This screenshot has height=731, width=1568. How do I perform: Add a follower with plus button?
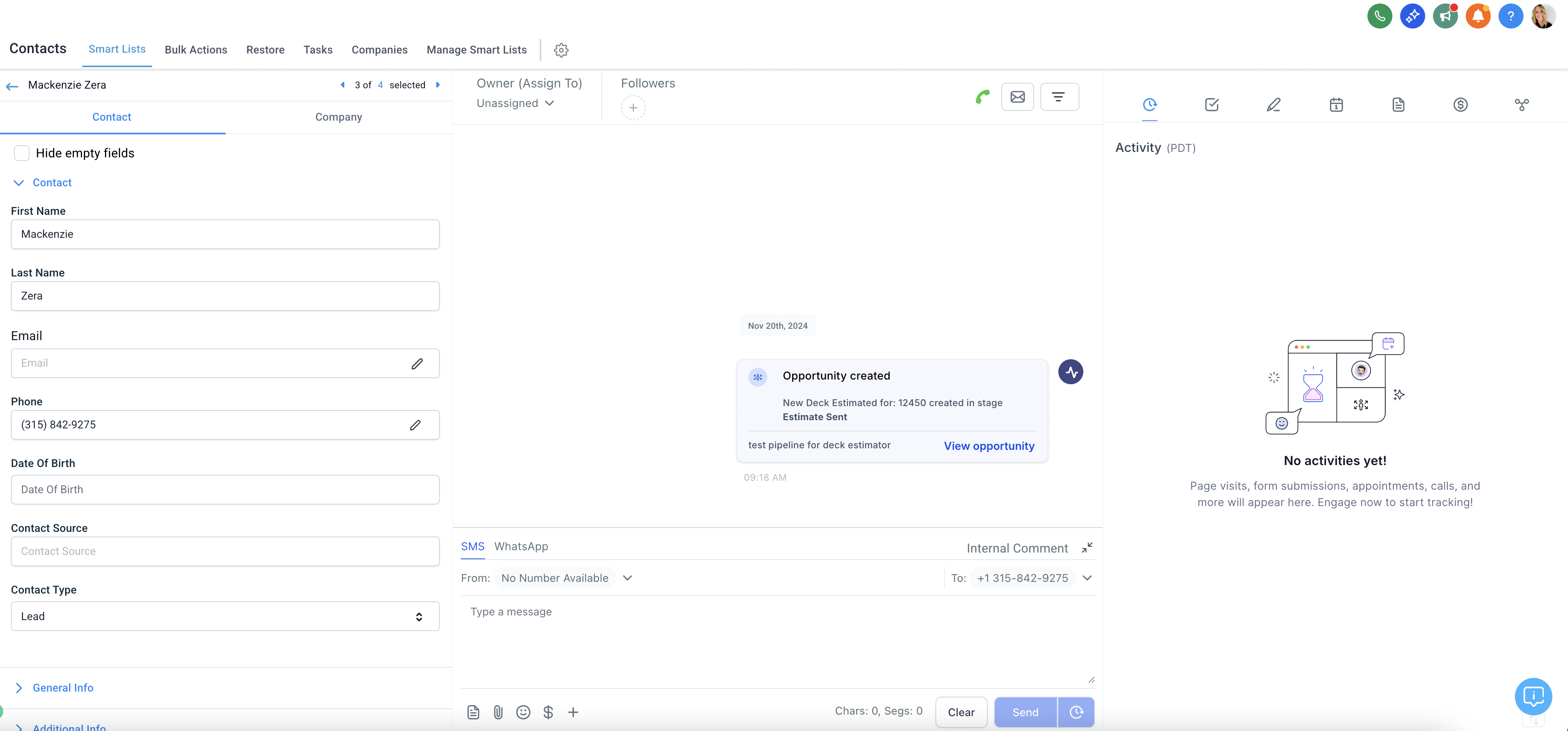point(633,108)
